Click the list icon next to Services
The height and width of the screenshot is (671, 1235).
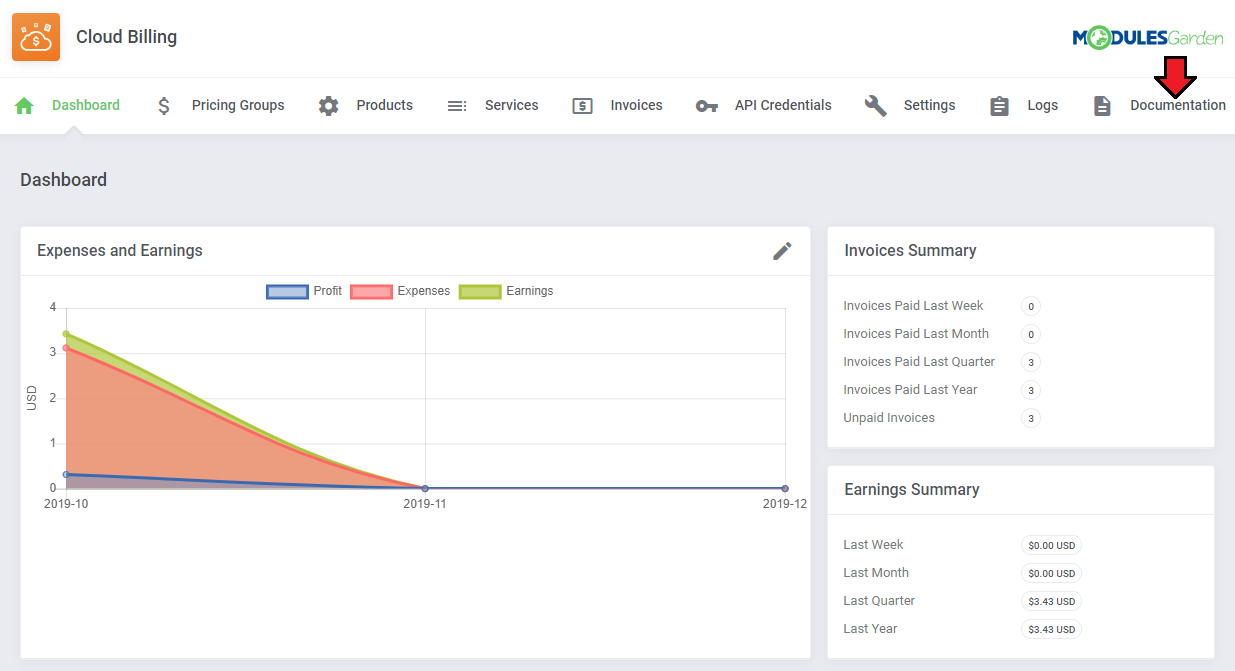tap(457, 105)
